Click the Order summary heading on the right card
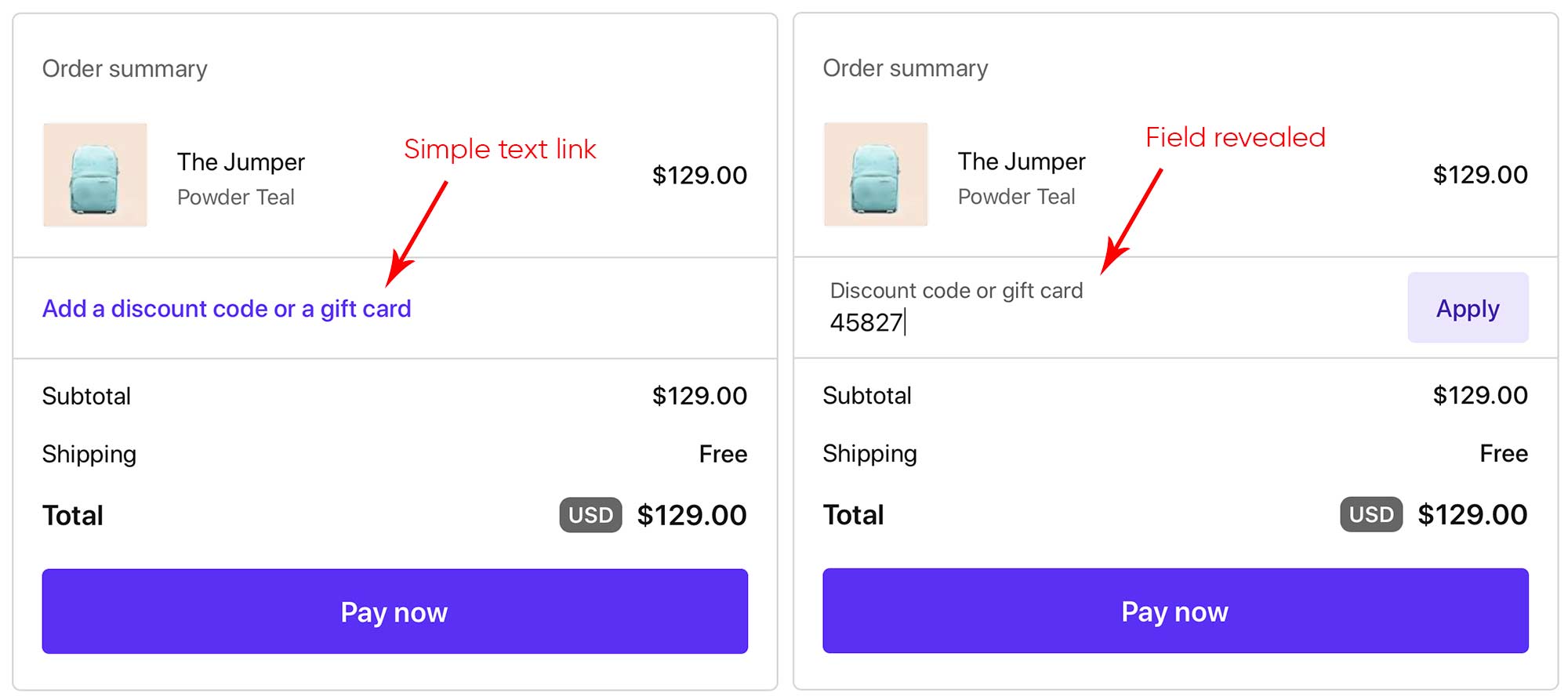 point(905,68)
